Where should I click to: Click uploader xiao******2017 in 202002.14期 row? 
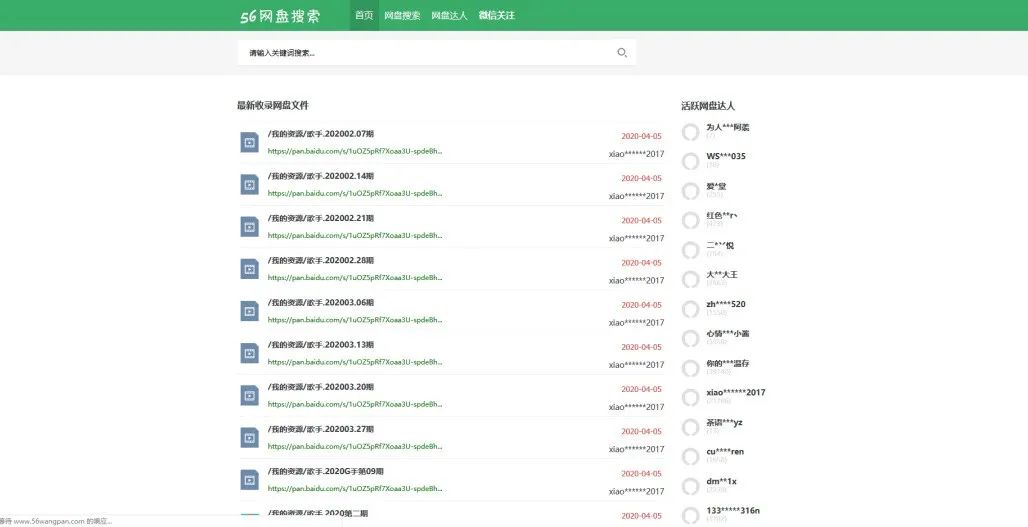(636, 196)
